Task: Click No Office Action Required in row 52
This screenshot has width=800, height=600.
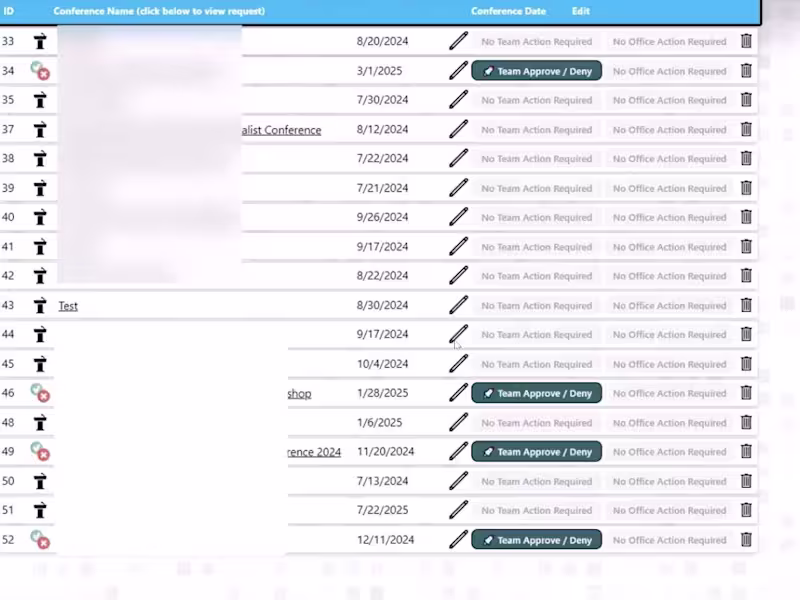Action: coord(669,540)
